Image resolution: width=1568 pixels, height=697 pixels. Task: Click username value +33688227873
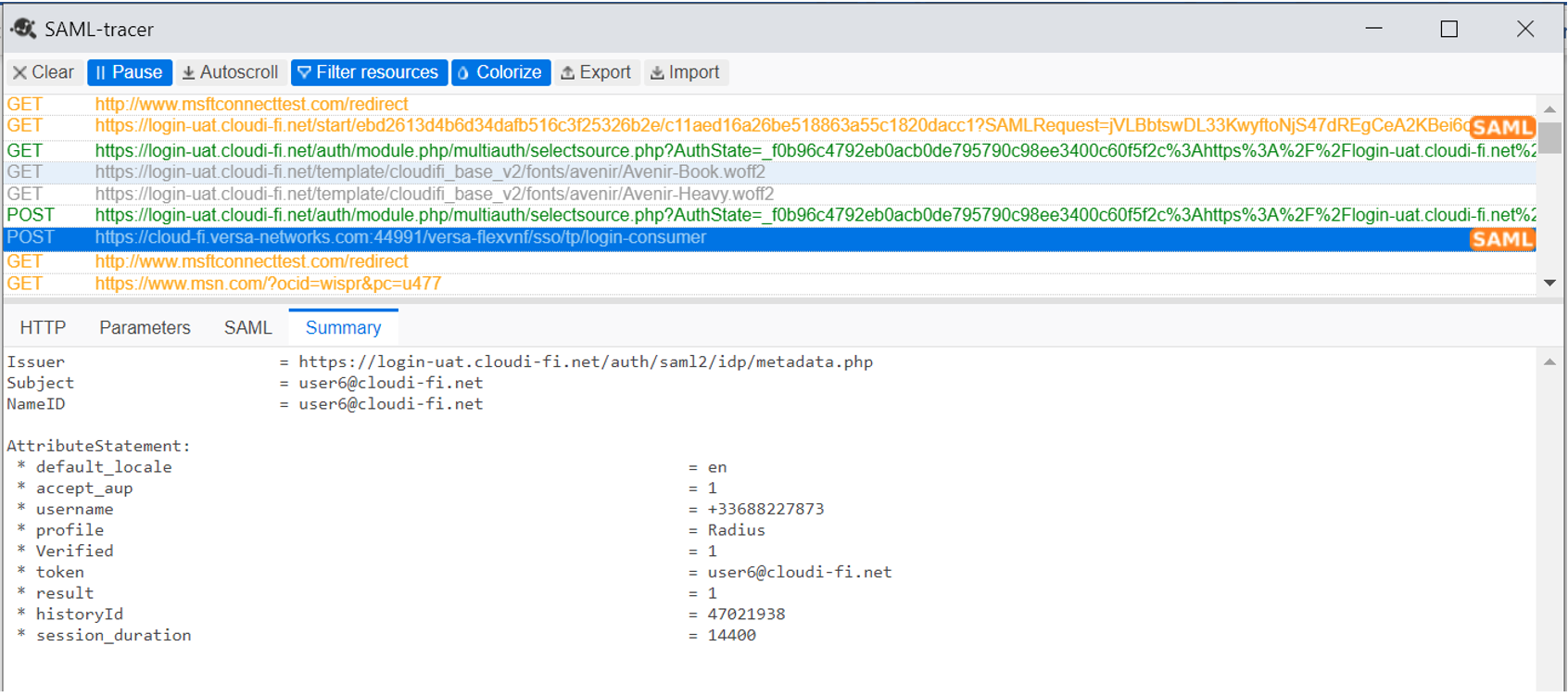coord(765,510)
